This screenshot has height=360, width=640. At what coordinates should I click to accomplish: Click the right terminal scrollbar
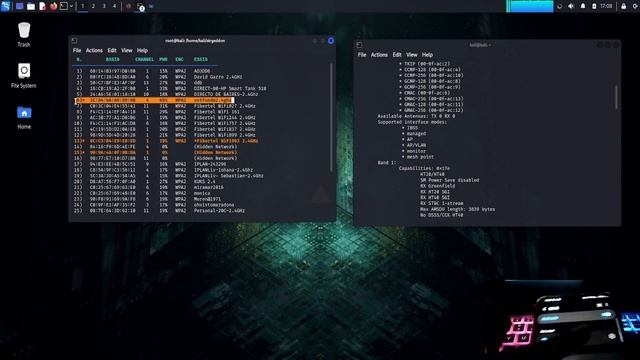tap(616, 98)
